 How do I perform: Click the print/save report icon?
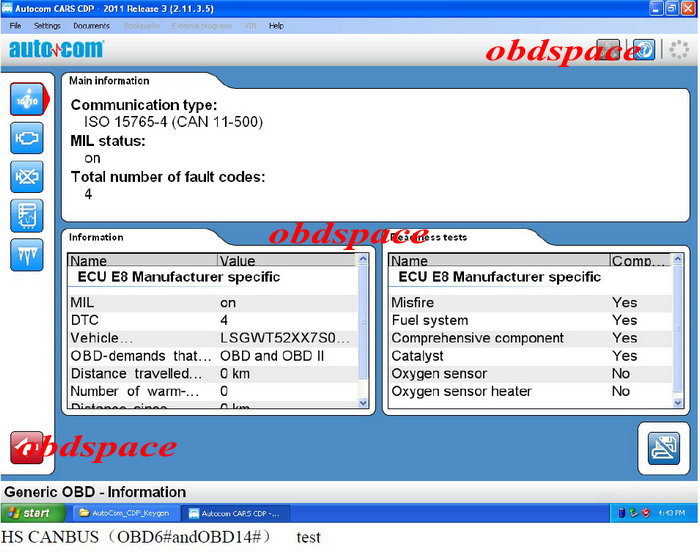pyautogui.click(x=663, y=448)
